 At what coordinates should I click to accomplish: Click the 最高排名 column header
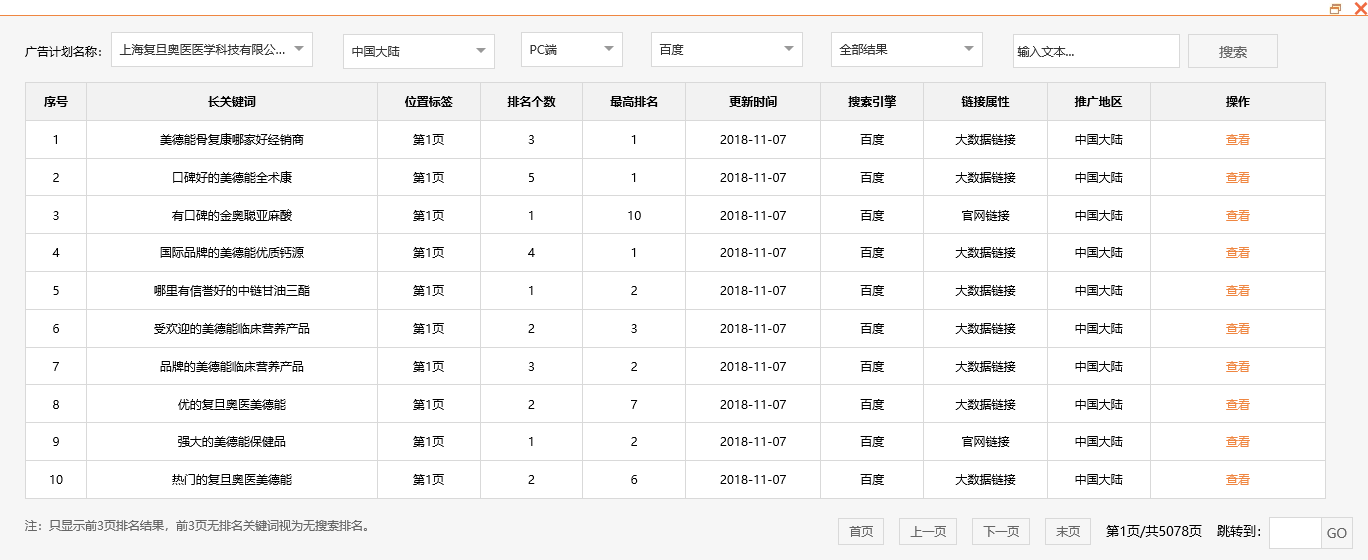click(x=634, y=102)
